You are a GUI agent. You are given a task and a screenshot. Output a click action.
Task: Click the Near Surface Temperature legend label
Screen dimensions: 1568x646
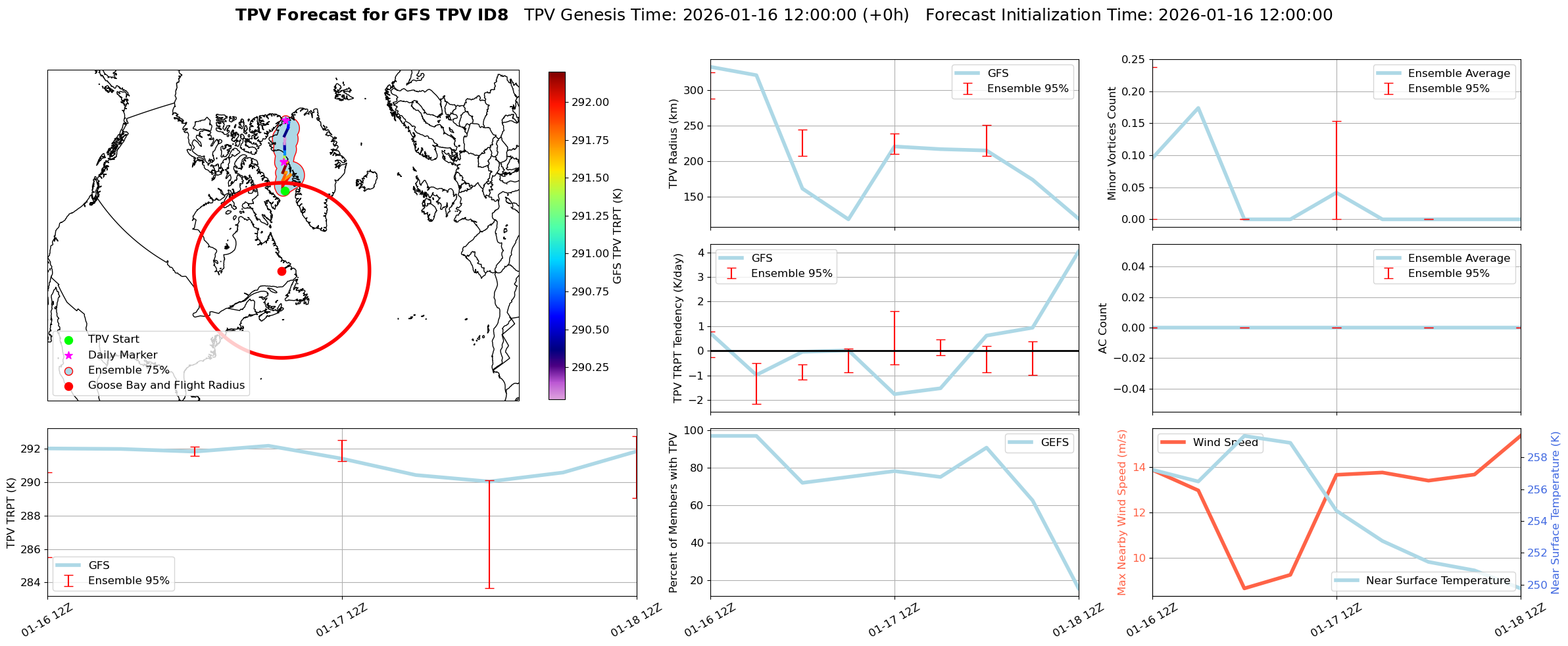pos(1438,581)
